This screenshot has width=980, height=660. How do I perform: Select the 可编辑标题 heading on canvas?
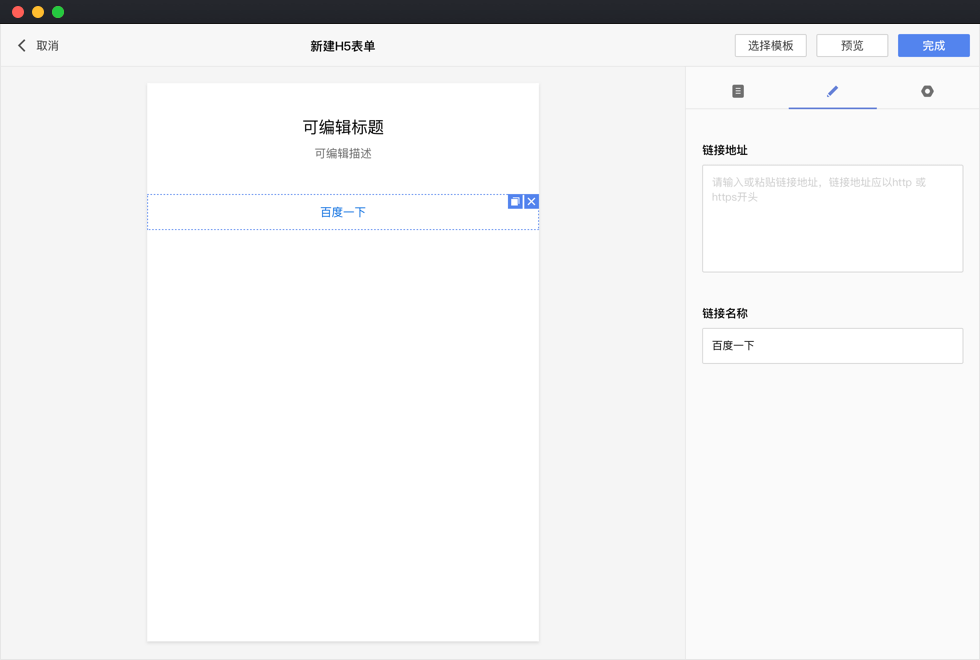click(343, 127)
